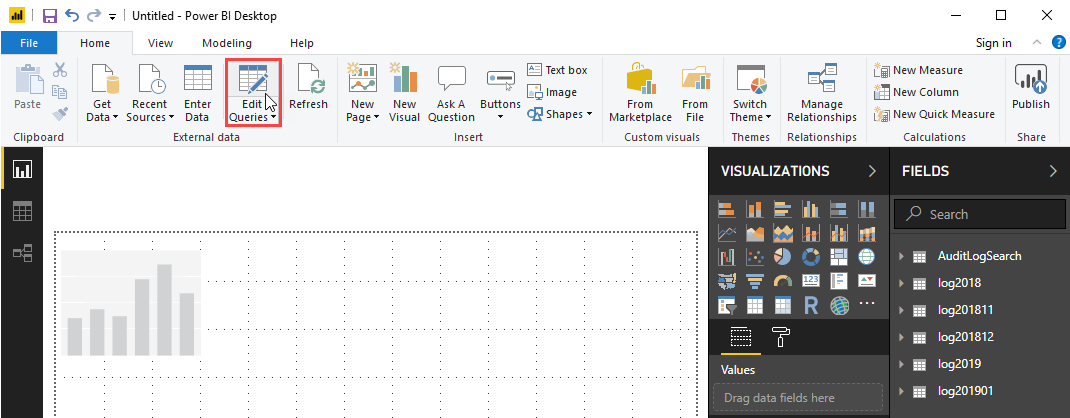This screenshot has width=1070, height=418.
Task: Click the Sign in link
Action: 994,43
